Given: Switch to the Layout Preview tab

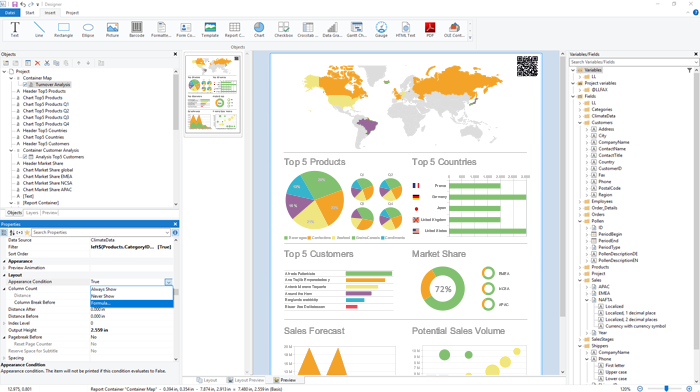Looking at the screenshot, I should (x=246, y=380).
